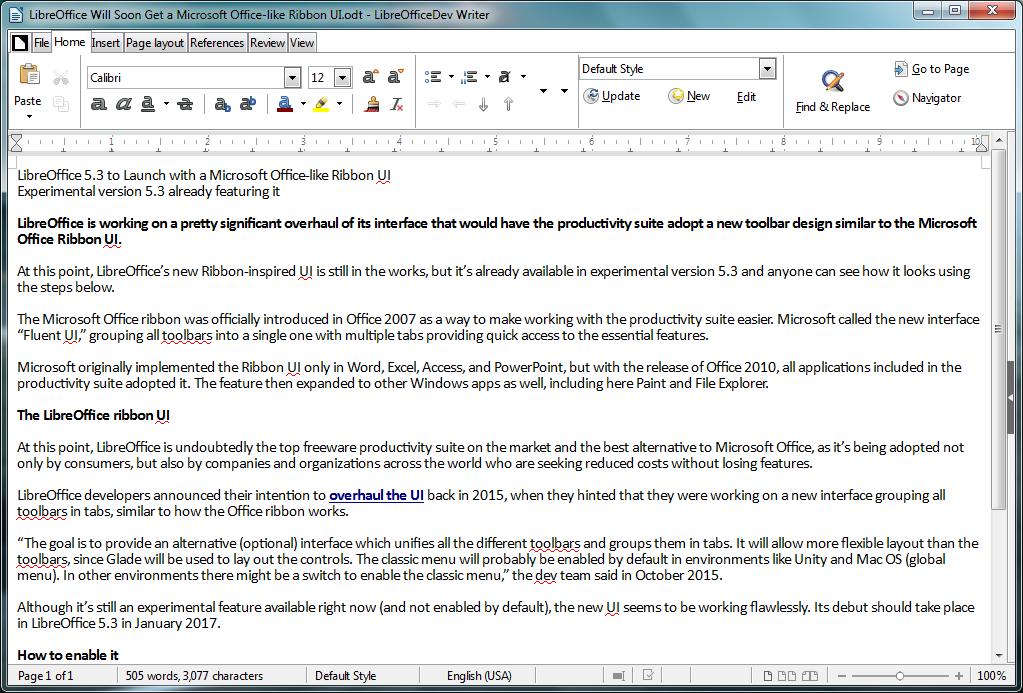Click the Paste clipboard icon

29,75
